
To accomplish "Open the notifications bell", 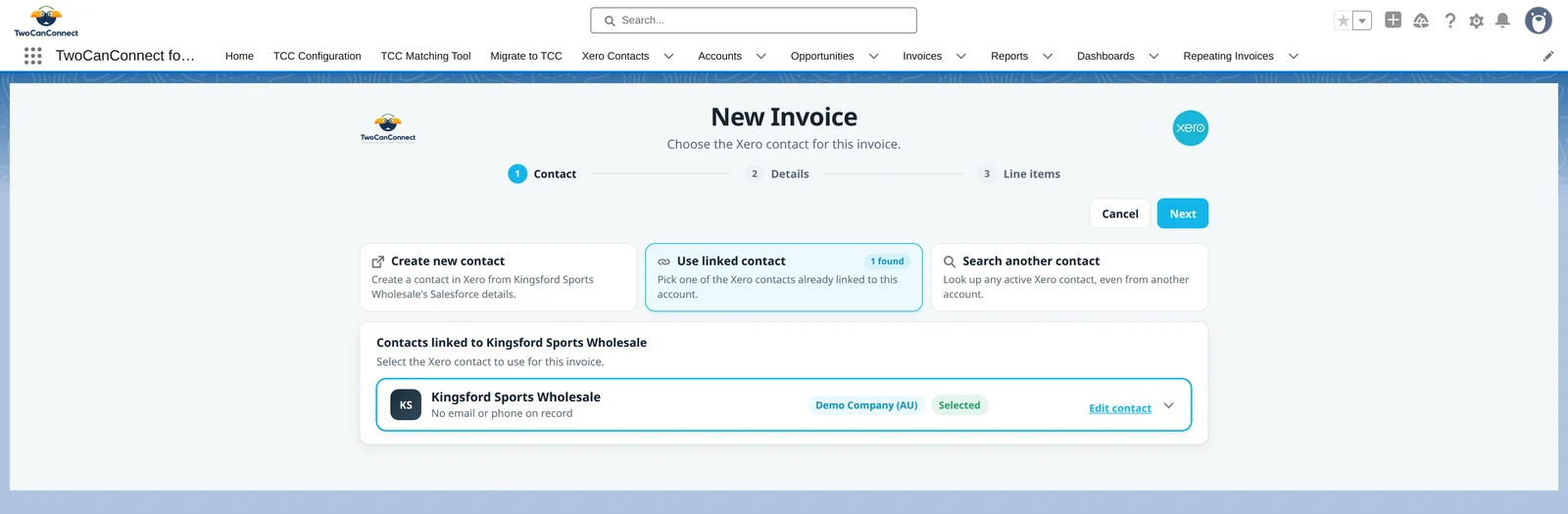I will point(1502,21).
